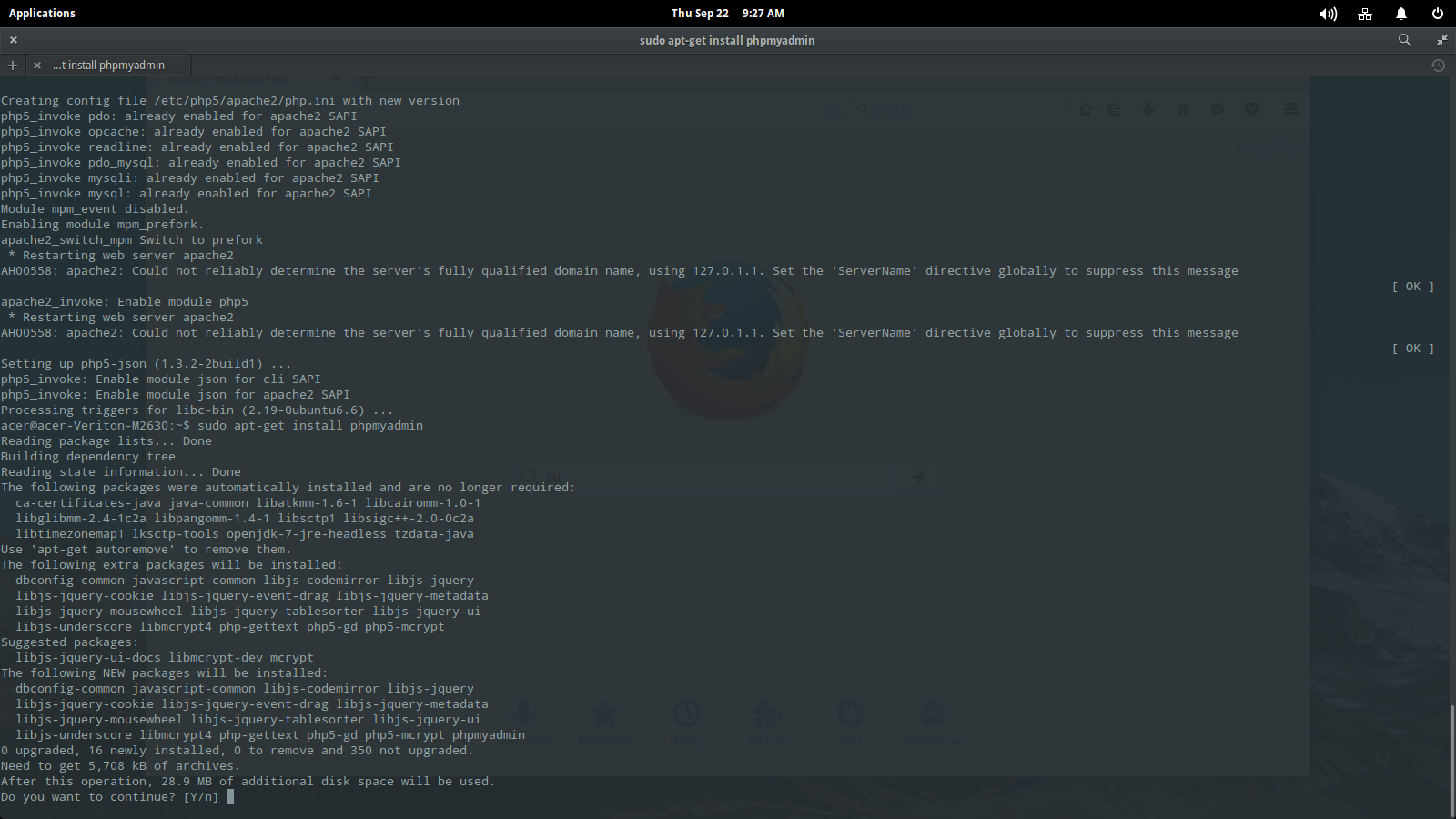Click the terminal's vertical scrollbar handle

tap(1452, 760)
